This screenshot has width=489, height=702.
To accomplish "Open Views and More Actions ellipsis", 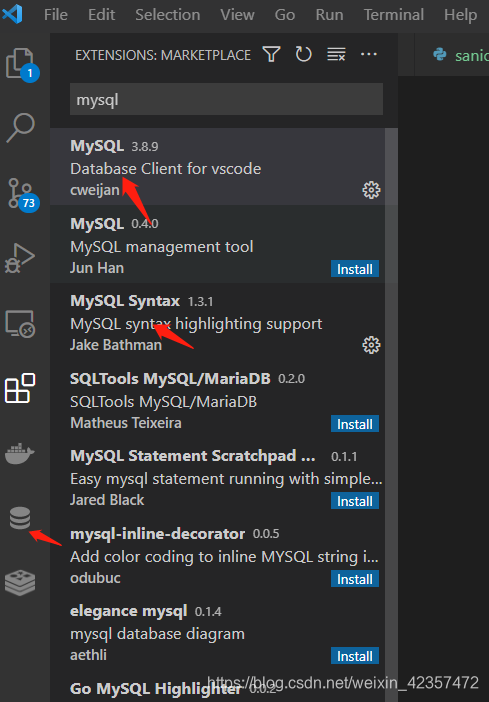I will [369, 55].
